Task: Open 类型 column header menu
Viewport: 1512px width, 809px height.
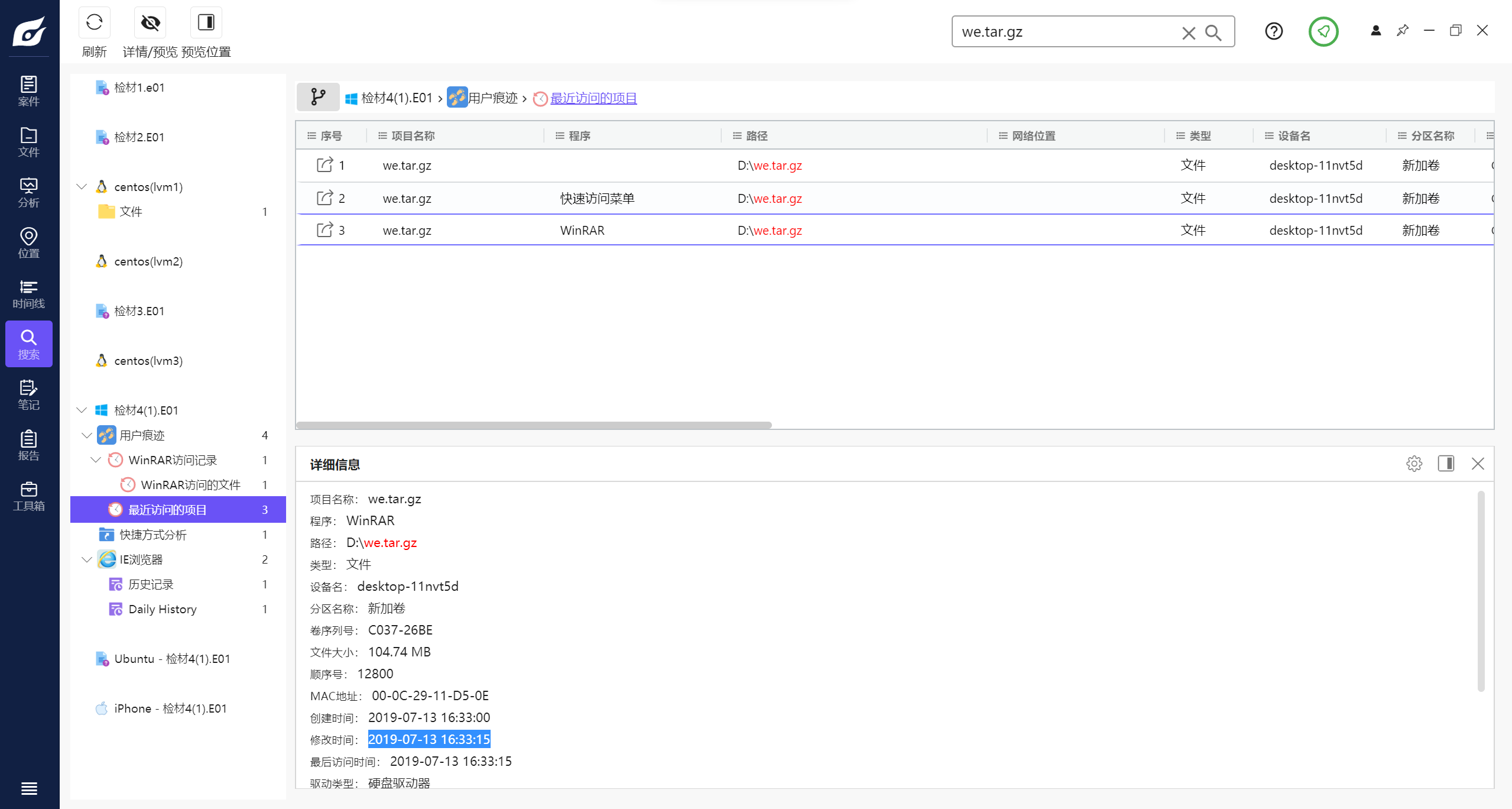Action: point(1180,136)
